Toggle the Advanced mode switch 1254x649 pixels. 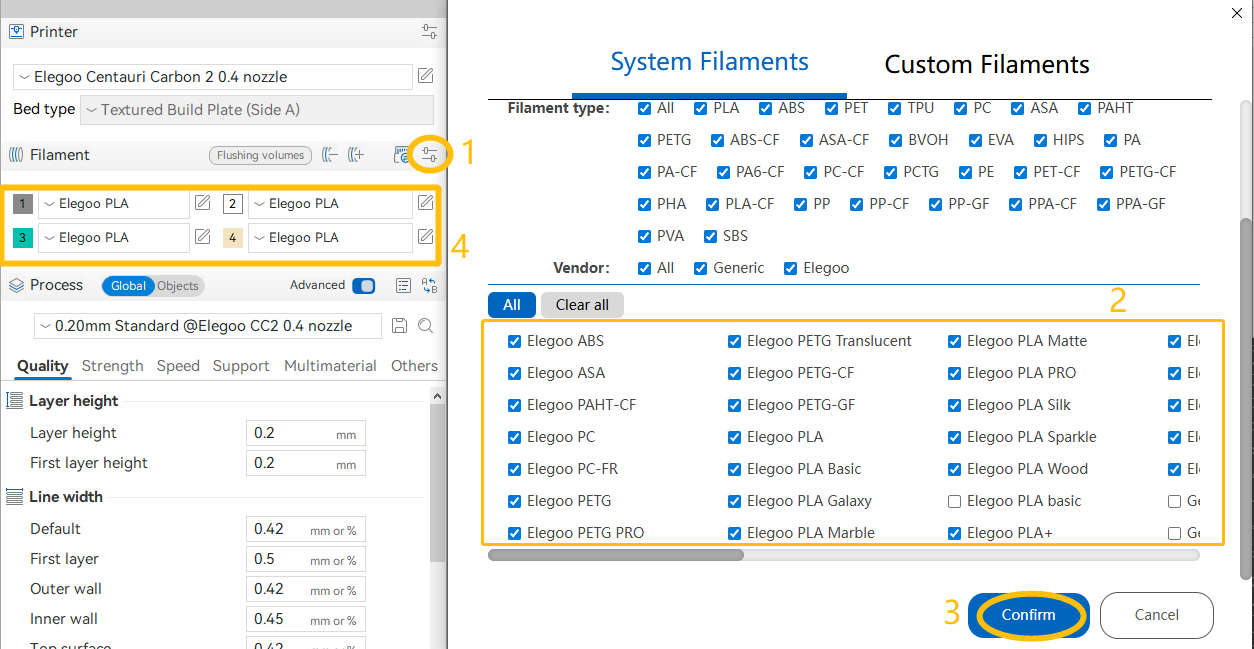point(363,286)
